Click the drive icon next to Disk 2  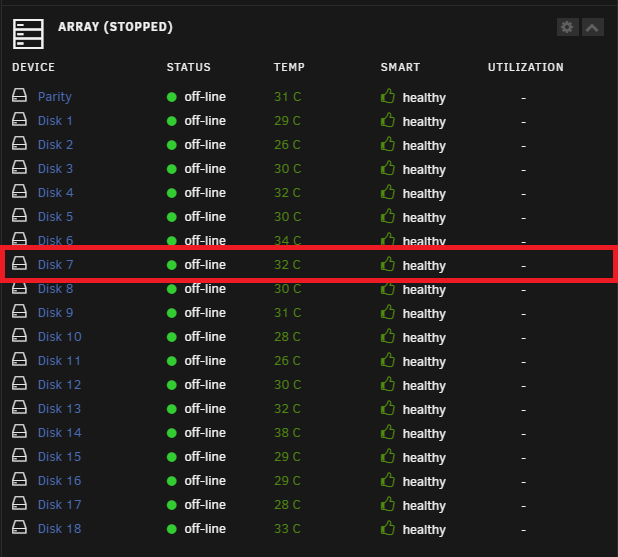[19, 143]
